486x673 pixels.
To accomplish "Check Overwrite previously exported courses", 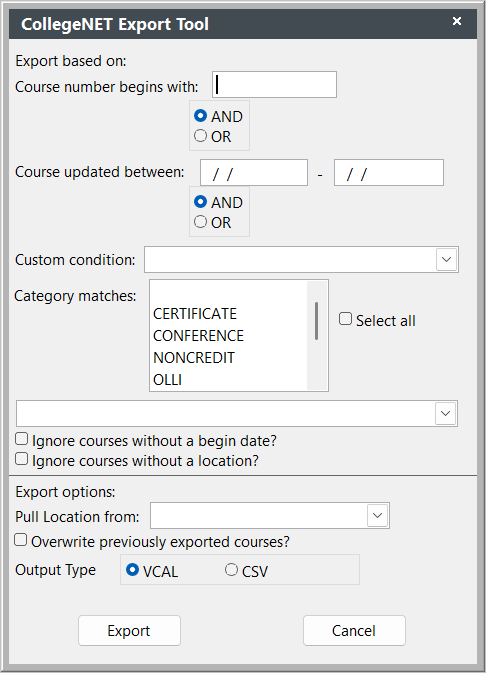I will tap(21, 540).
